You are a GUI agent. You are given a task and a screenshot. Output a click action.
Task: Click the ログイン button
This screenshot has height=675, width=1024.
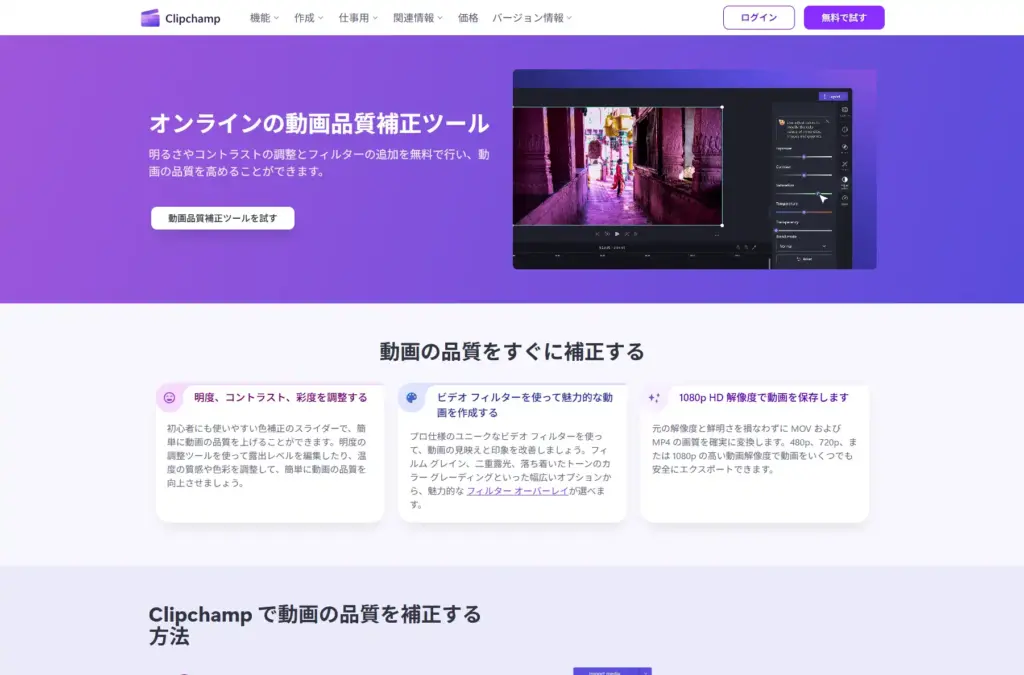[759, 18]
